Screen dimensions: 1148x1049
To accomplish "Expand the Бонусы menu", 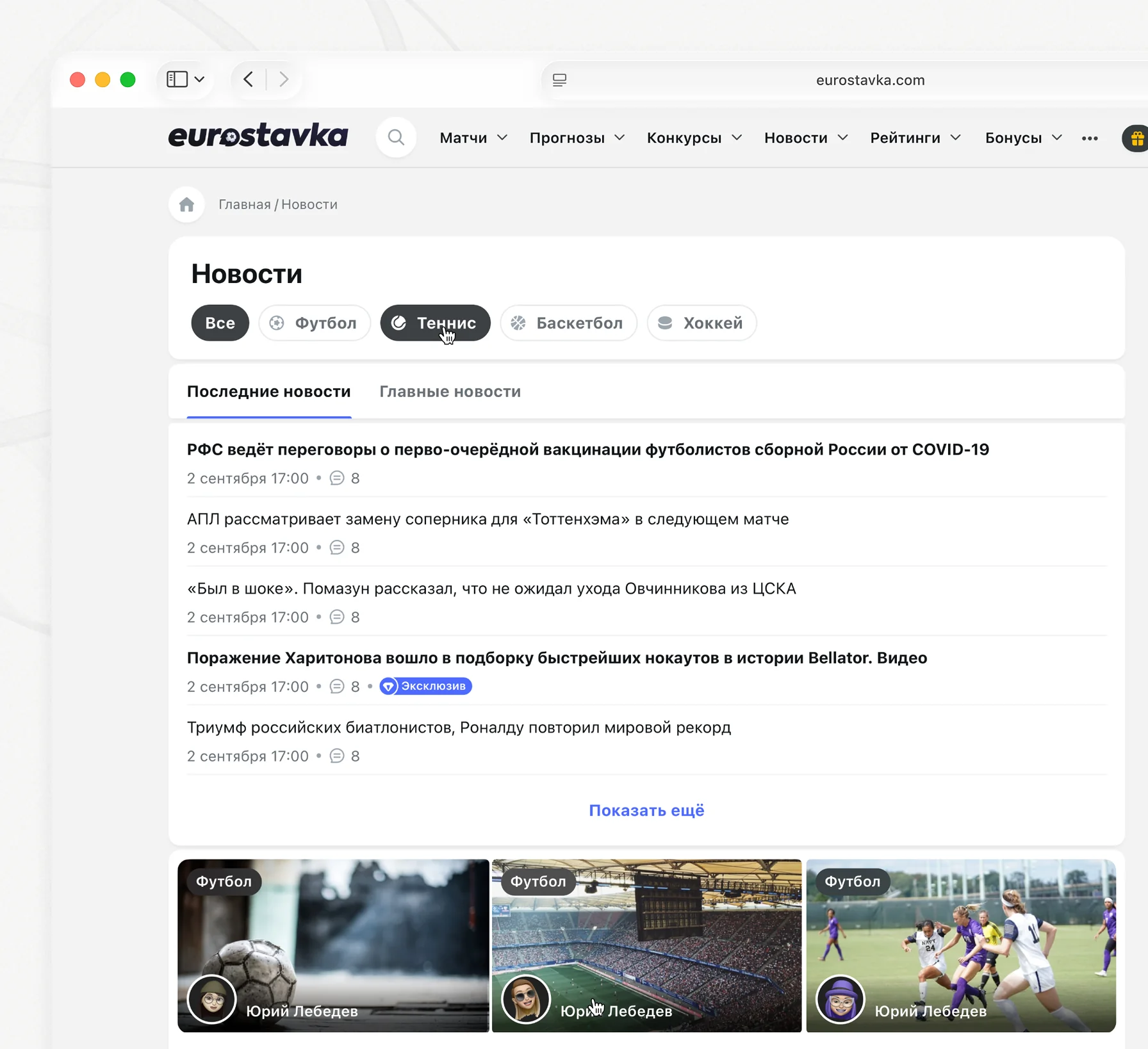I will (x=1024, y=138).
